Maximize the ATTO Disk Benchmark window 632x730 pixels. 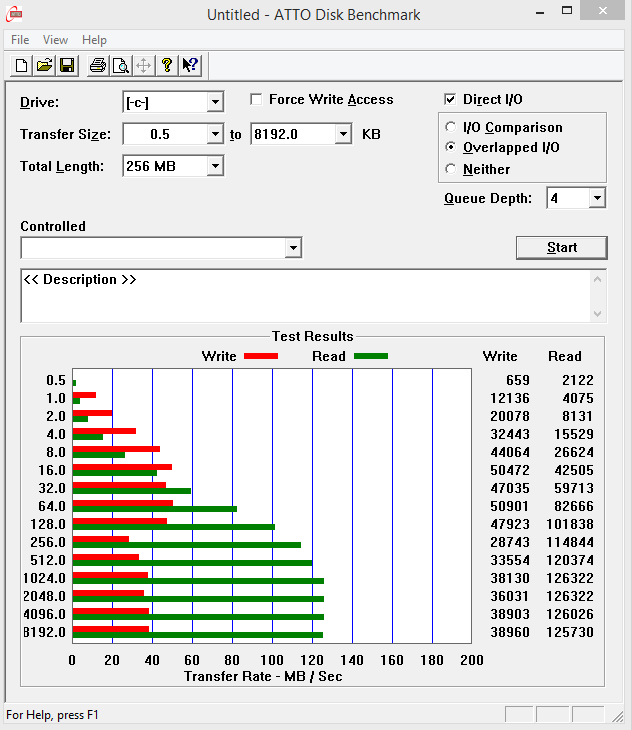pyautogui.click(x=567, y=11)
